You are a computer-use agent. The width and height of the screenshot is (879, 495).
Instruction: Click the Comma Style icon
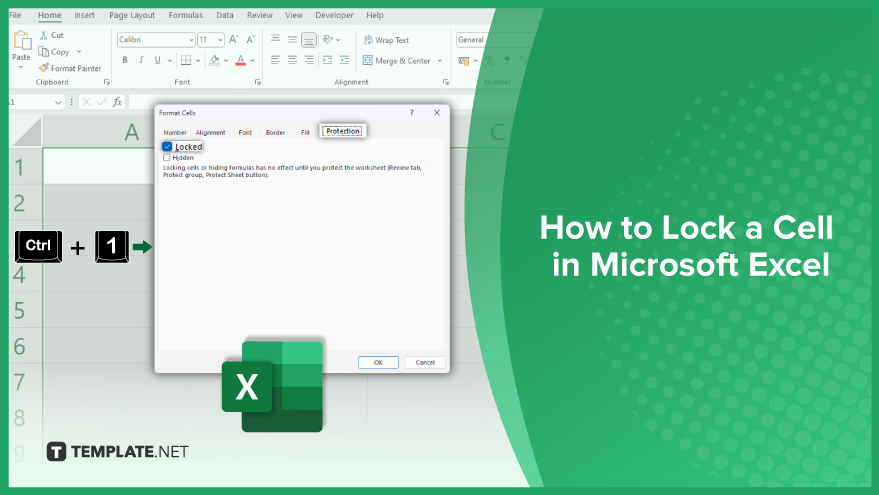pyautogui.click(x=507, y=61)
